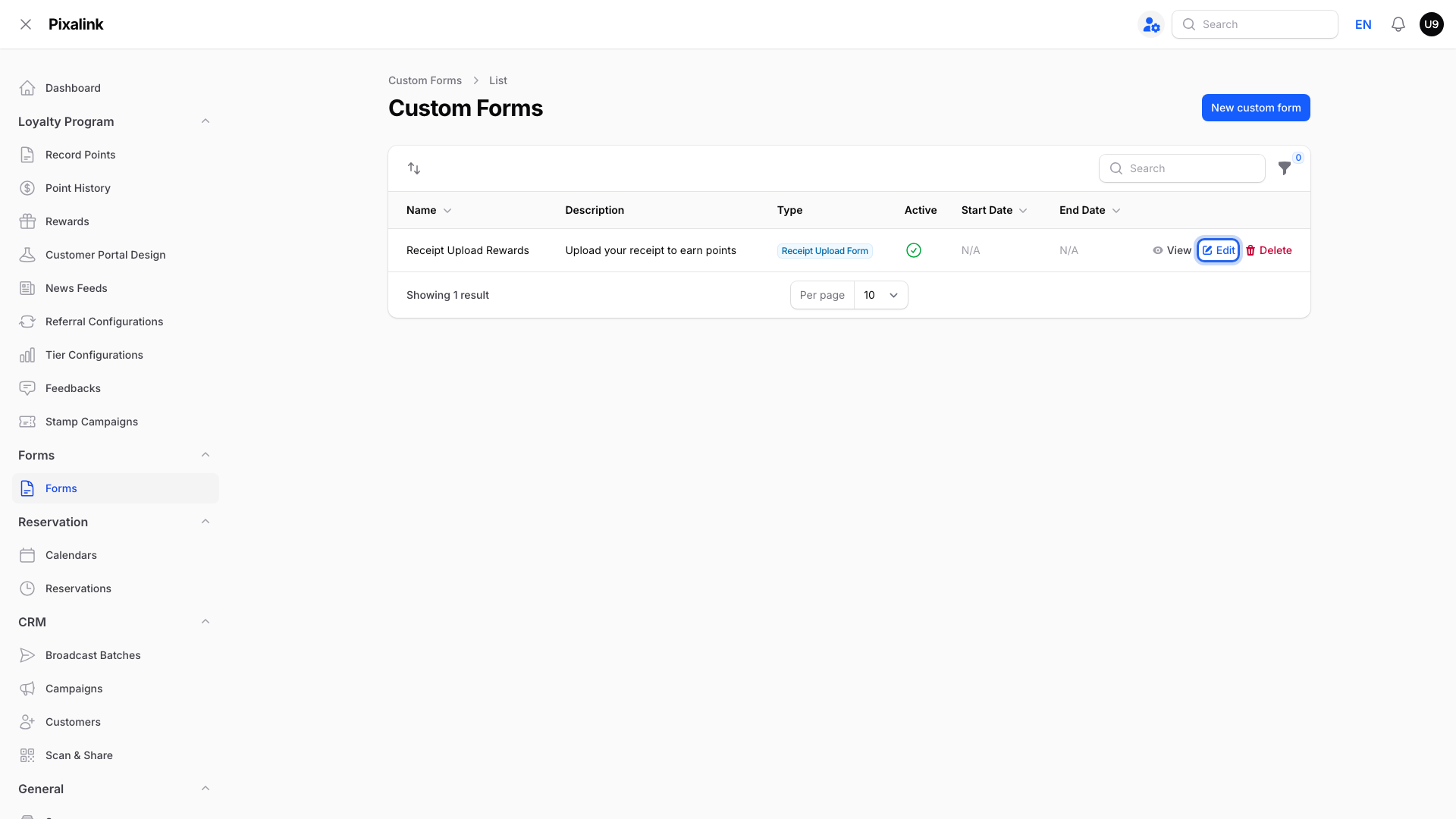Open Broadcast Batches page
Screen dimensions: 1456x819
point(115,655)
